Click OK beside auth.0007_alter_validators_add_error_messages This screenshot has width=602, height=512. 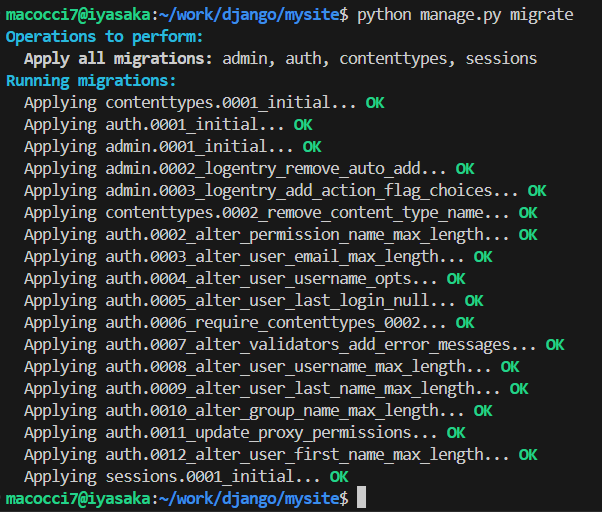(x=555, y=345)
